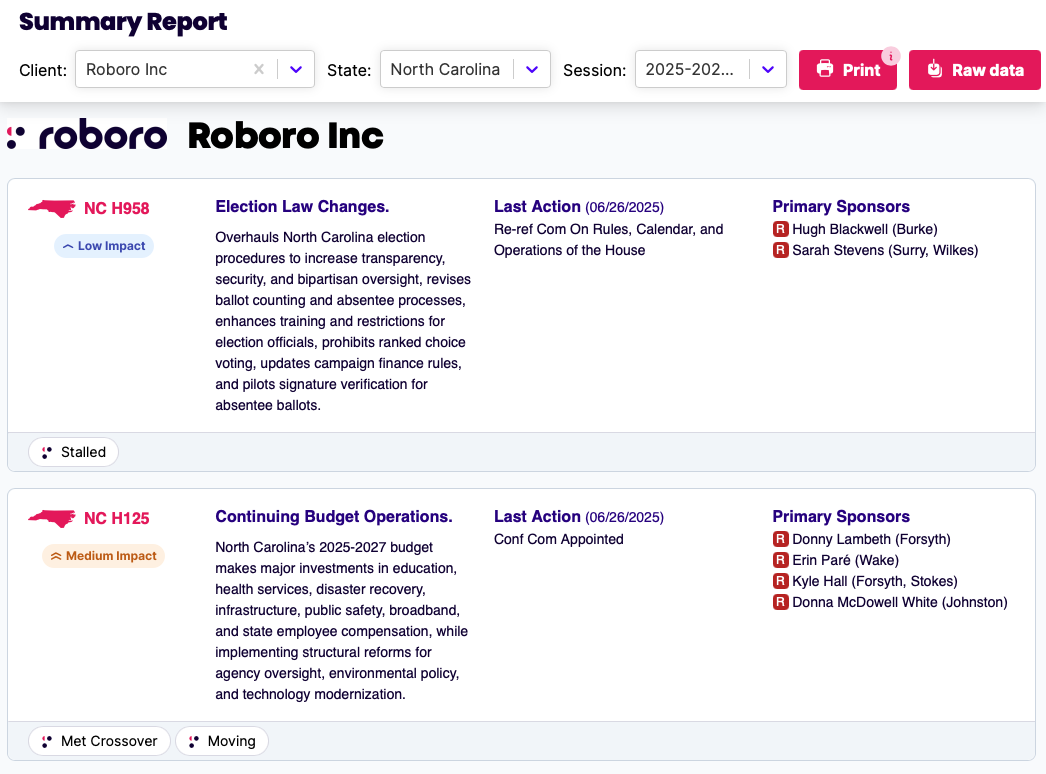Click the printer icon in Print button

[825, 69]
